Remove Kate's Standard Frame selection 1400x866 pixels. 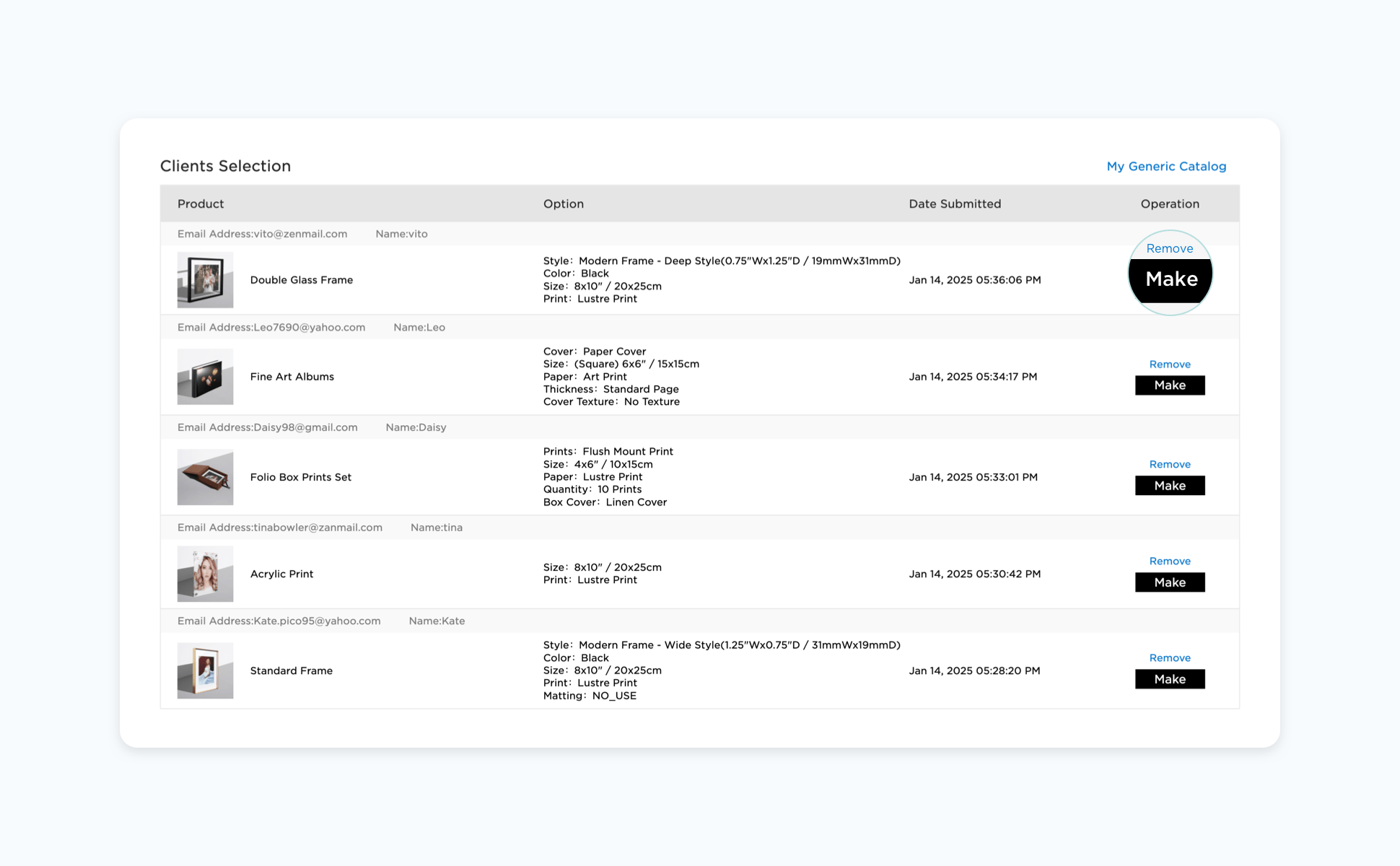[1169, 657]
